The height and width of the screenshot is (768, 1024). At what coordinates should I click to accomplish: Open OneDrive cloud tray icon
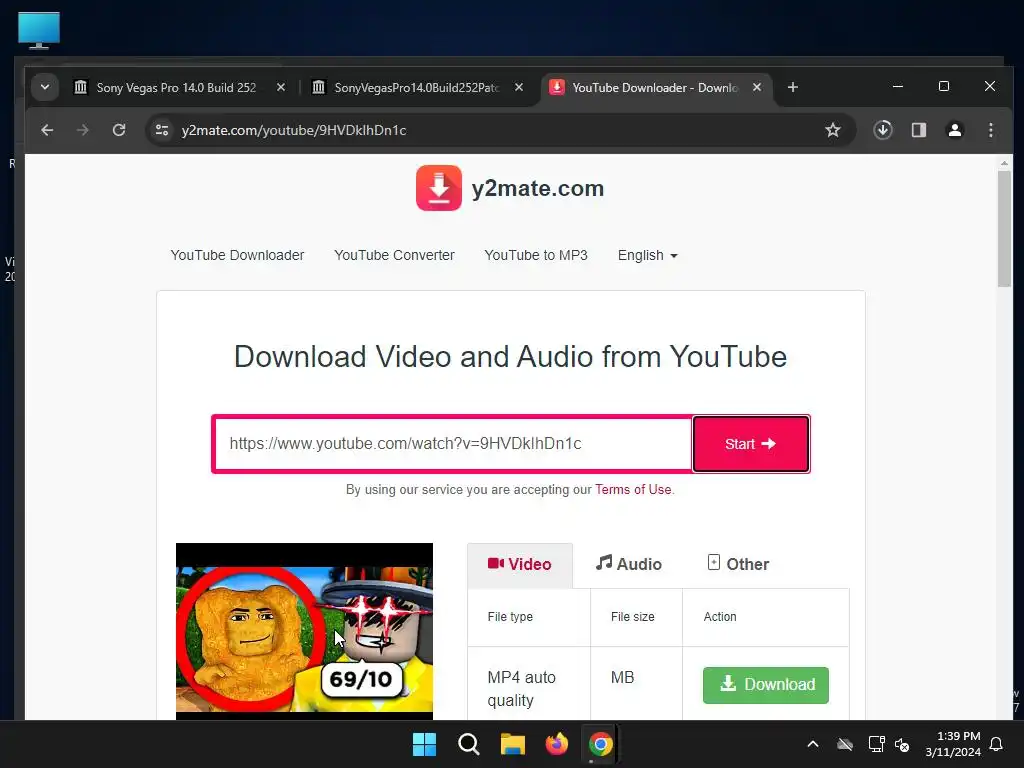(845, 744)
